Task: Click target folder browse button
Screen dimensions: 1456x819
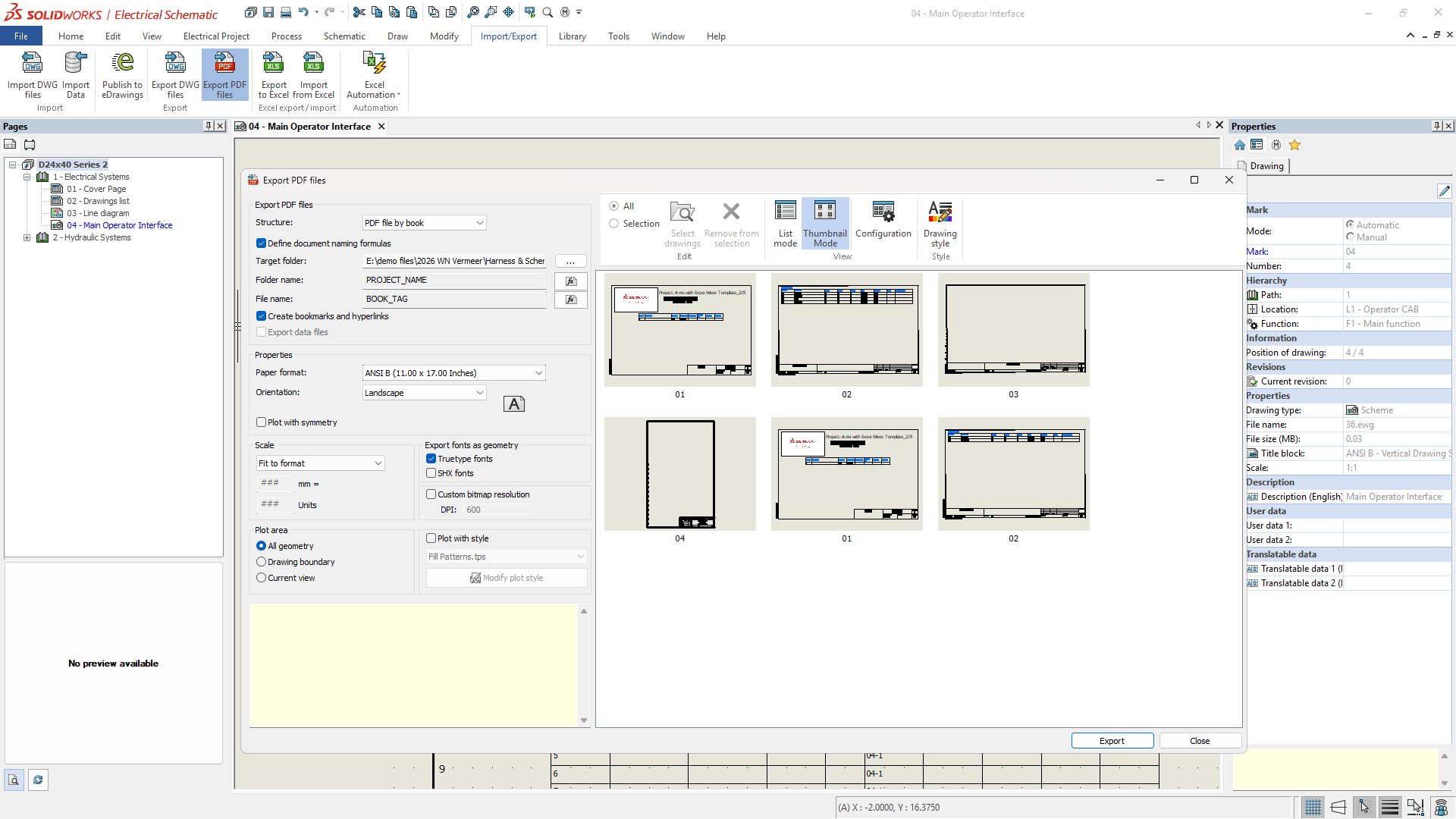Action: pos(570,261)
